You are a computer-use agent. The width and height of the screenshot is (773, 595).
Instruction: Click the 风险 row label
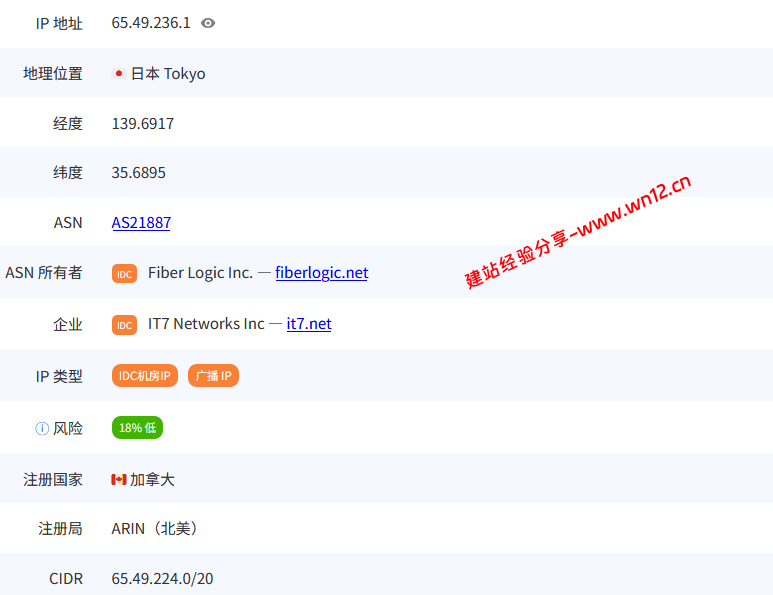pyautogui.click(x=68, y=428)
